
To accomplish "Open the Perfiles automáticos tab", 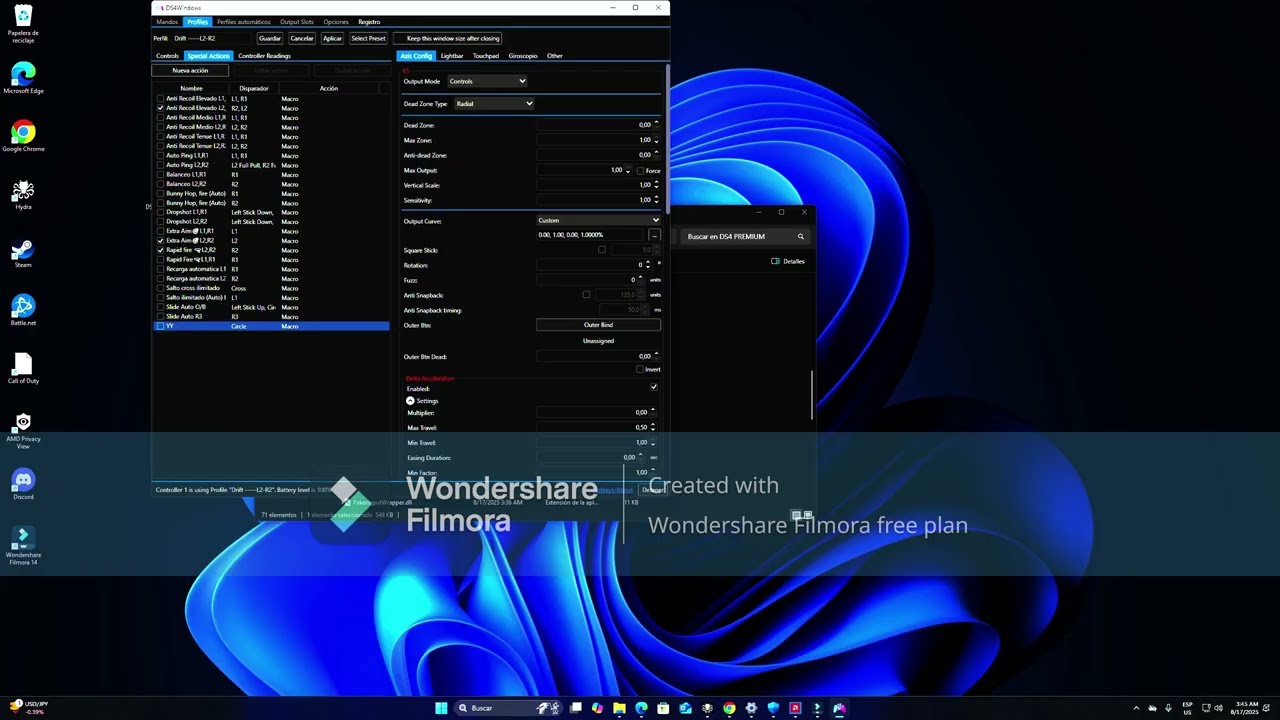I will pyautogui.click(x=244, y=22).
